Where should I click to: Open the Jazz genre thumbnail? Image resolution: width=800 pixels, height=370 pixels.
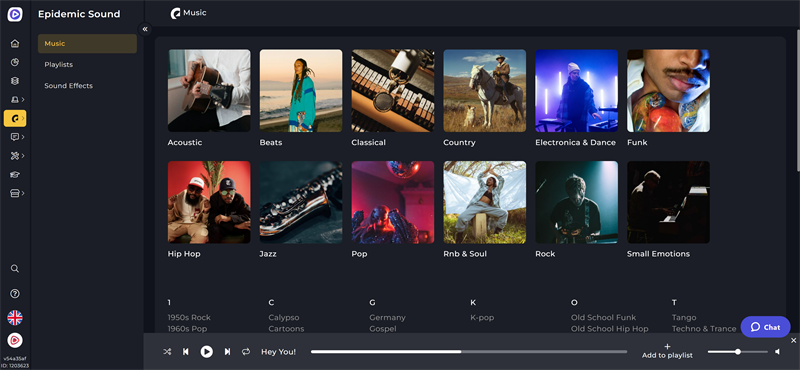(301, 202)
